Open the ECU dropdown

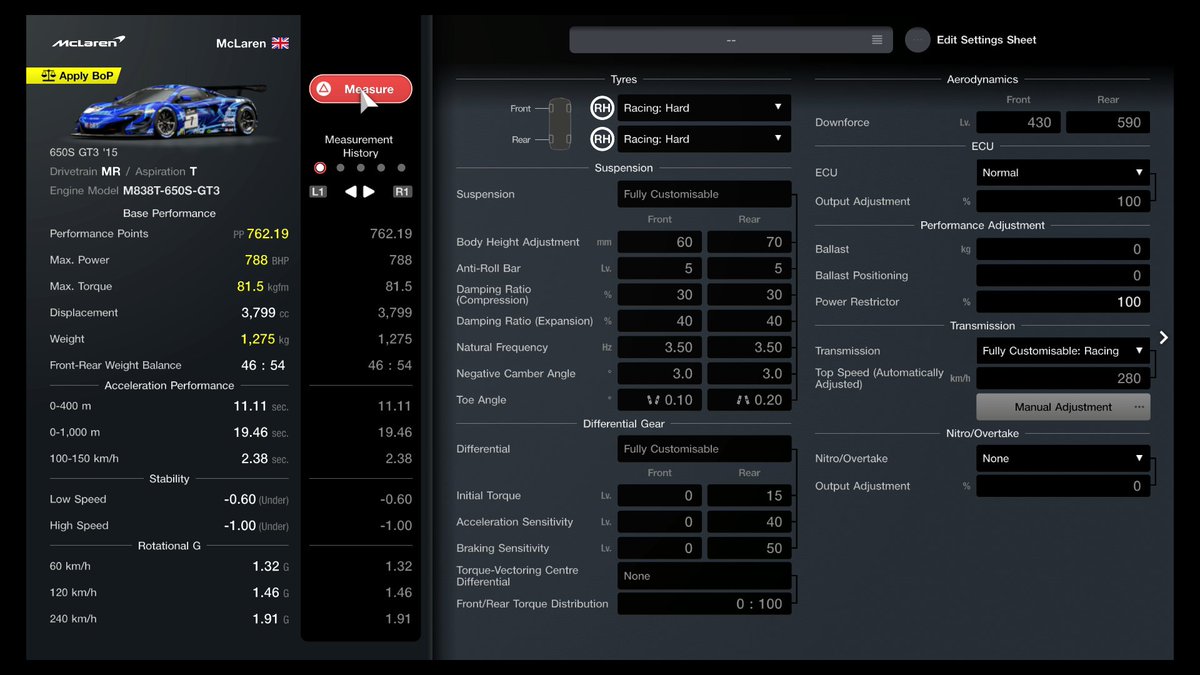[x=1063, y=172]
